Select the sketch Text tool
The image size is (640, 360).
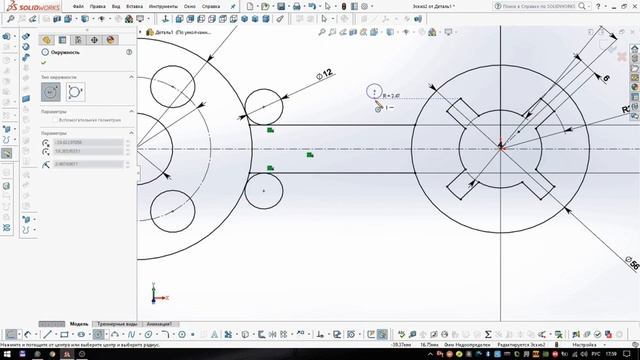(x=214, y=335)
